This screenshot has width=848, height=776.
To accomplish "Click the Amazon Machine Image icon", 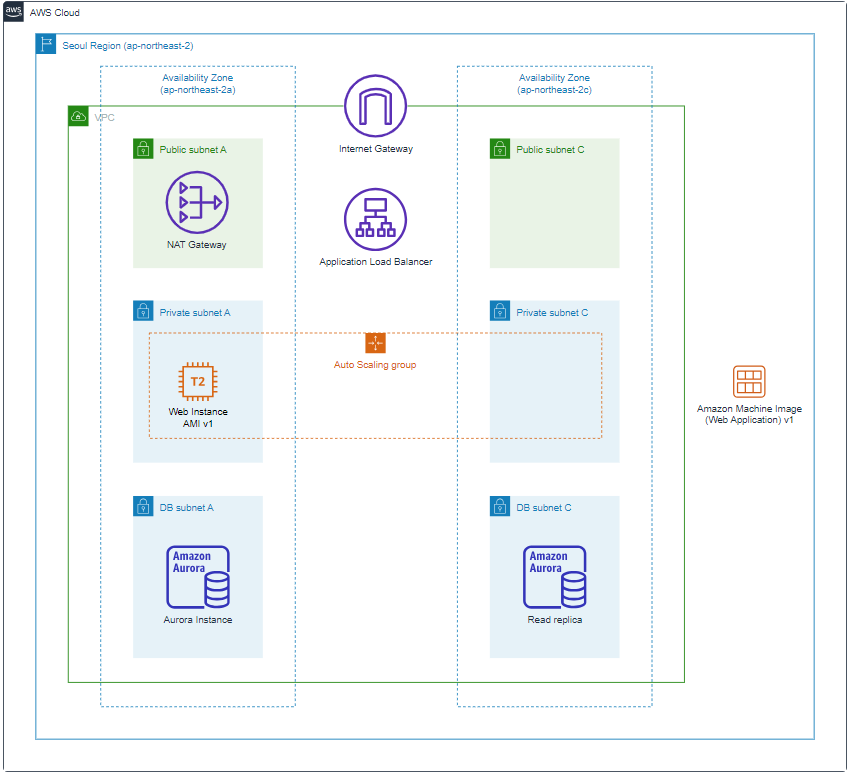I will (749, 381).
